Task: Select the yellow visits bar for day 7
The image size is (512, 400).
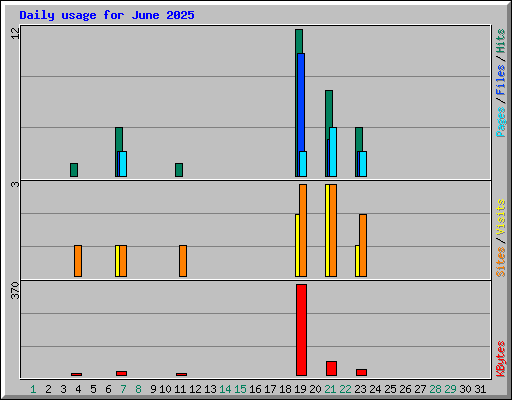Action: pos(117,261)
